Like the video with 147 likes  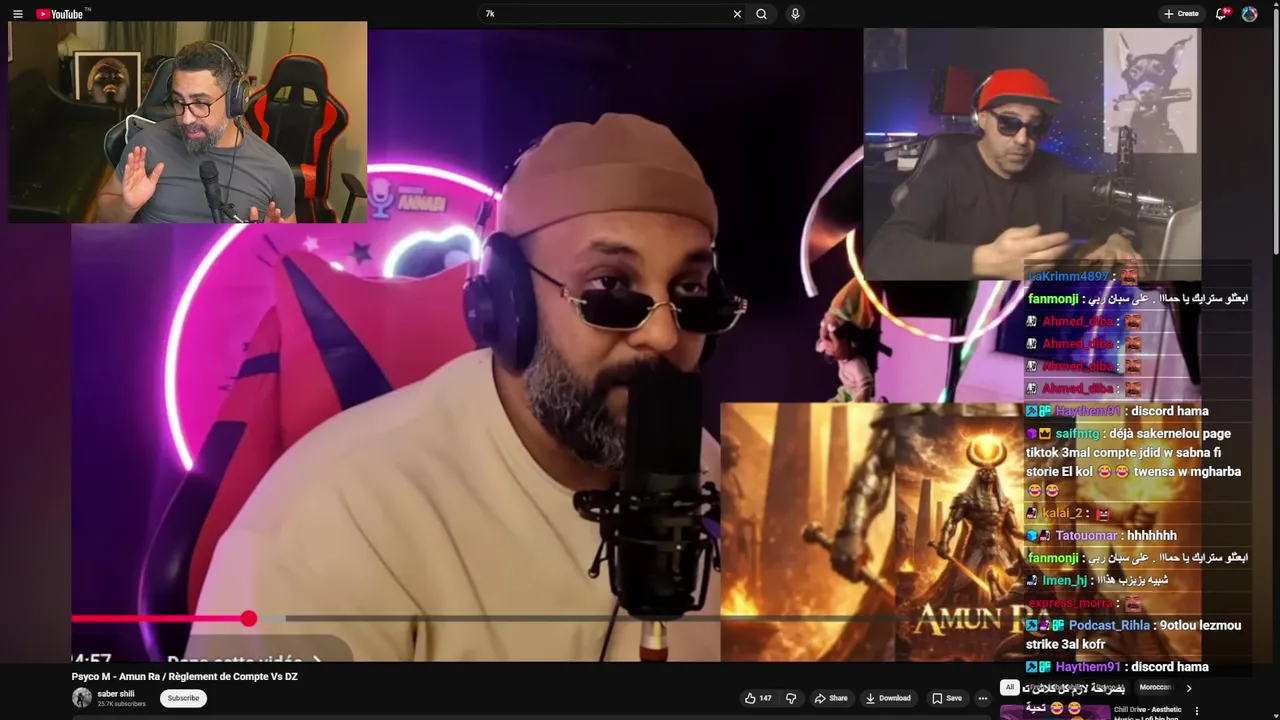coord(758,698)
